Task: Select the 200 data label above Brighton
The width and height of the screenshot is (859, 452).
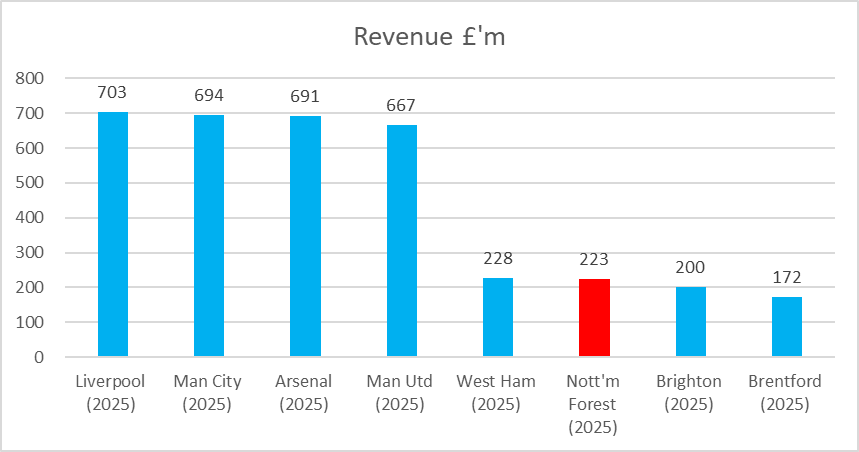Action: click(x=690, y=267)
